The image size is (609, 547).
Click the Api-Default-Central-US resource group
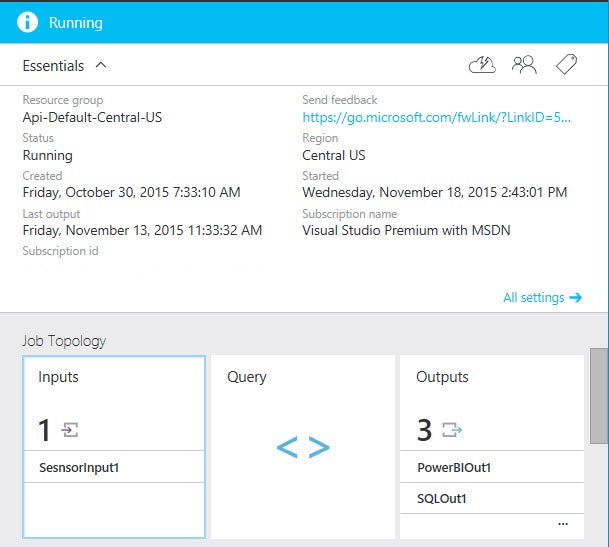92,117
